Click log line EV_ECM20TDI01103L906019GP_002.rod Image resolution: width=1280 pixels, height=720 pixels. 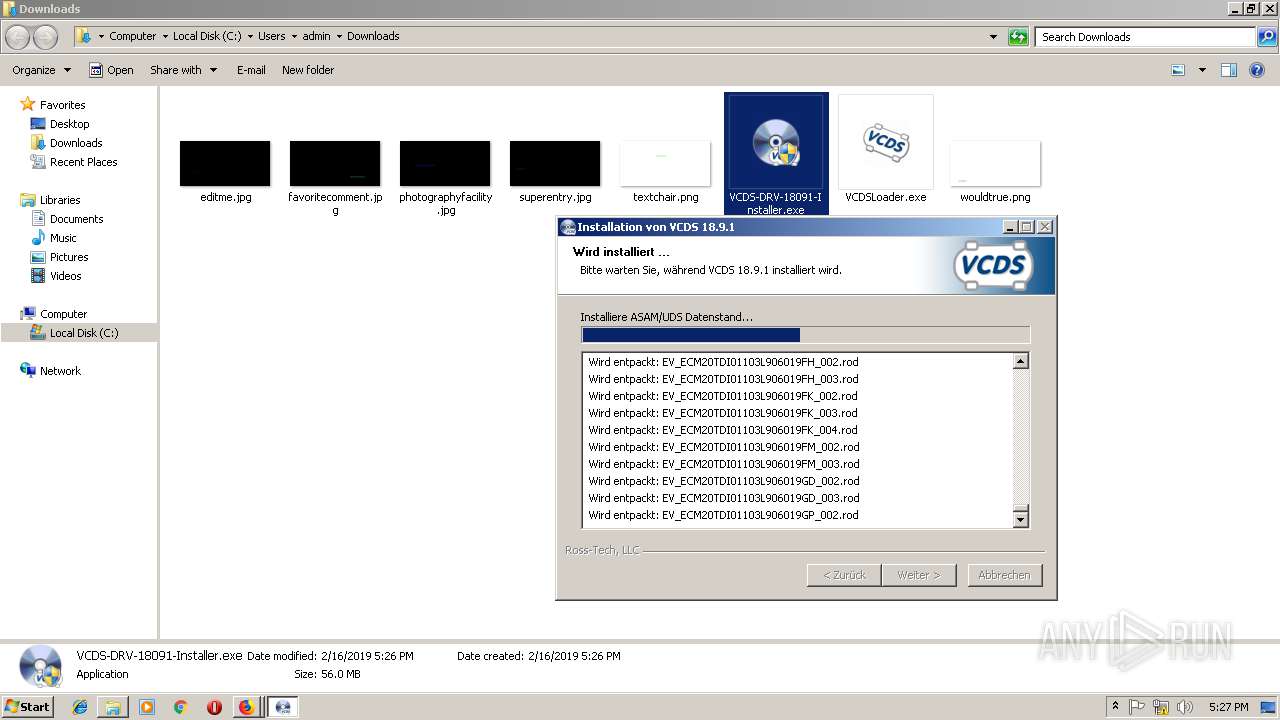tap(723, 515)
